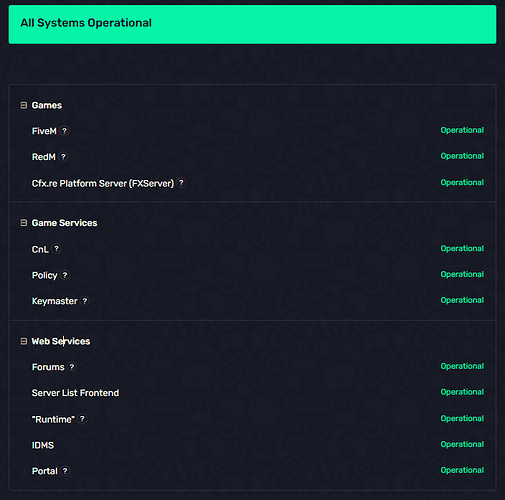Click the Game Services heading text
Image resolution: width=505 pixels, height=500 pixels.
[64, 223]
